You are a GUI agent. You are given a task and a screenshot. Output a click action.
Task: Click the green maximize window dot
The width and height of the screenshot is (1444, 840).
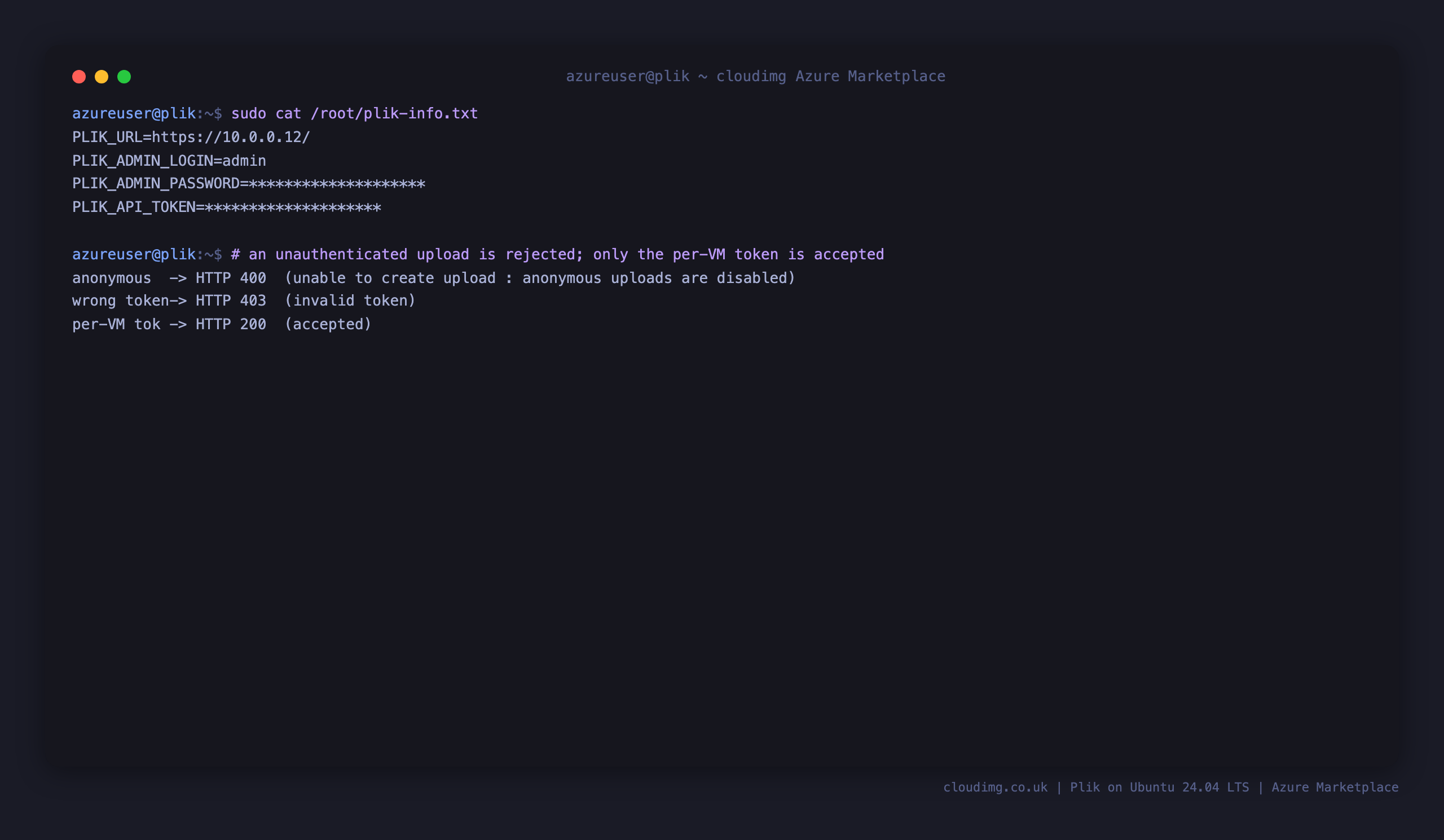pos(124,77)
